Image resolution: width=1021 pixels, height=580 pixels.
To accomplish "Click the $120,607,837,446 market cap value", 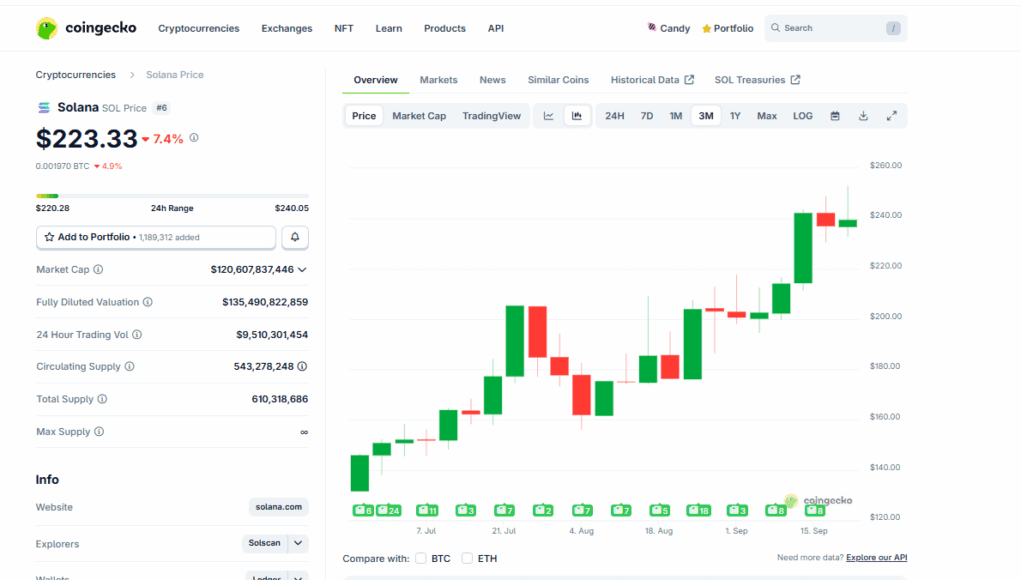I will pos(252,269).
